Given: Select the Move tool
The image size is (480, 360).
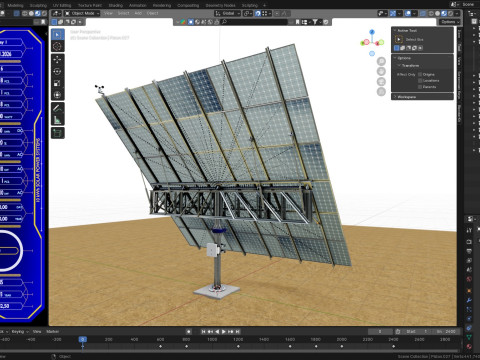Looking at the screenshot, I should coord(57,60).
